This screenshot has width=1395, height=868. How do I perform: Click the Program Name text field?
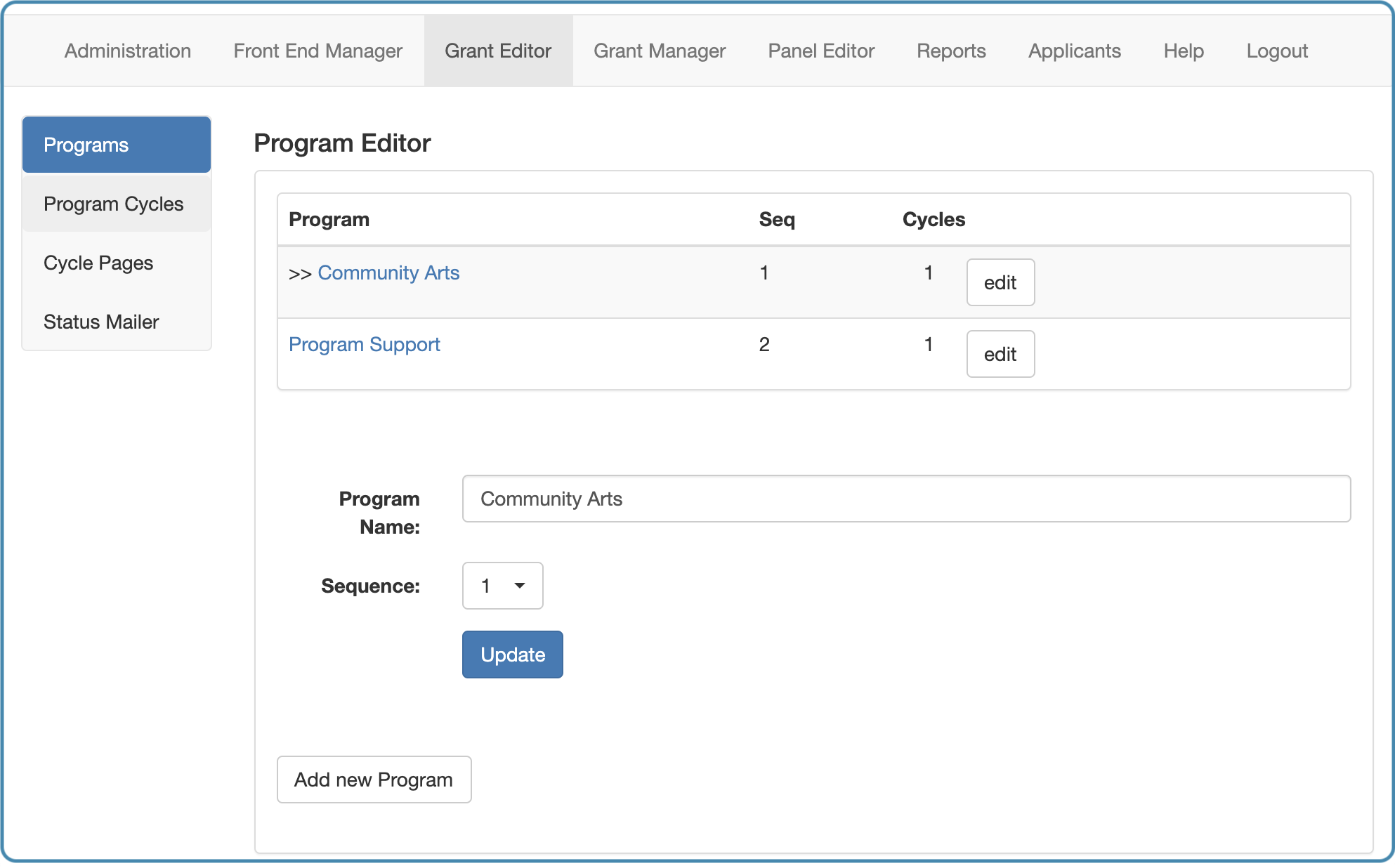[x=905, y=499]
